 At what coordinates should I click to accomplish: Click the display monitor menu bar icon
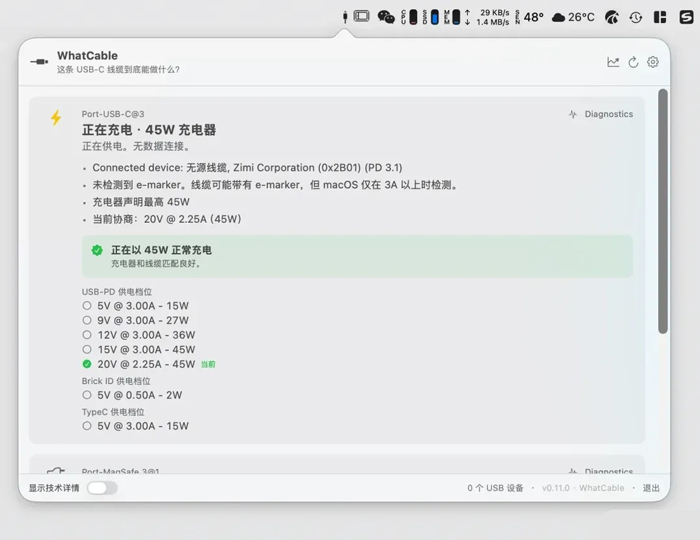click(x=362, y=17)
